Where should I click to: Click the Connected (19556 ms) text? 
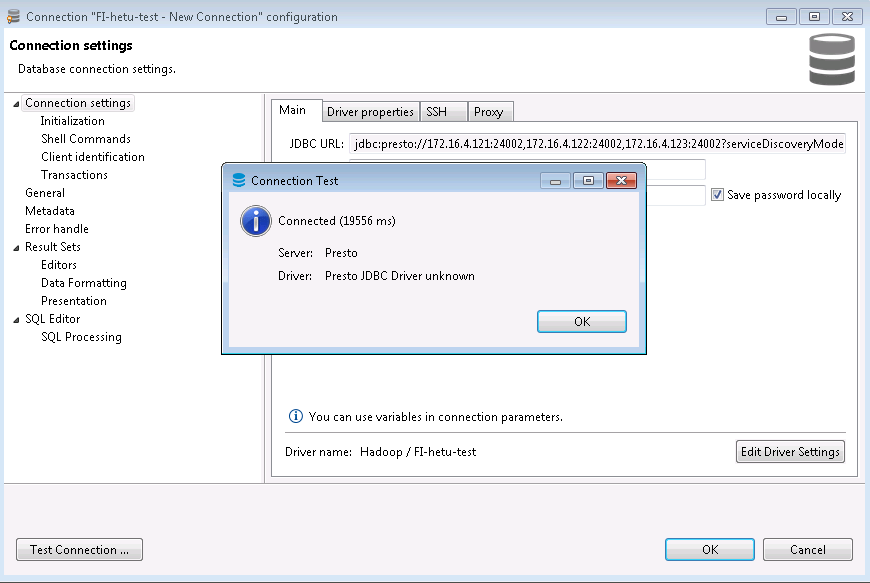click(337, 221)
